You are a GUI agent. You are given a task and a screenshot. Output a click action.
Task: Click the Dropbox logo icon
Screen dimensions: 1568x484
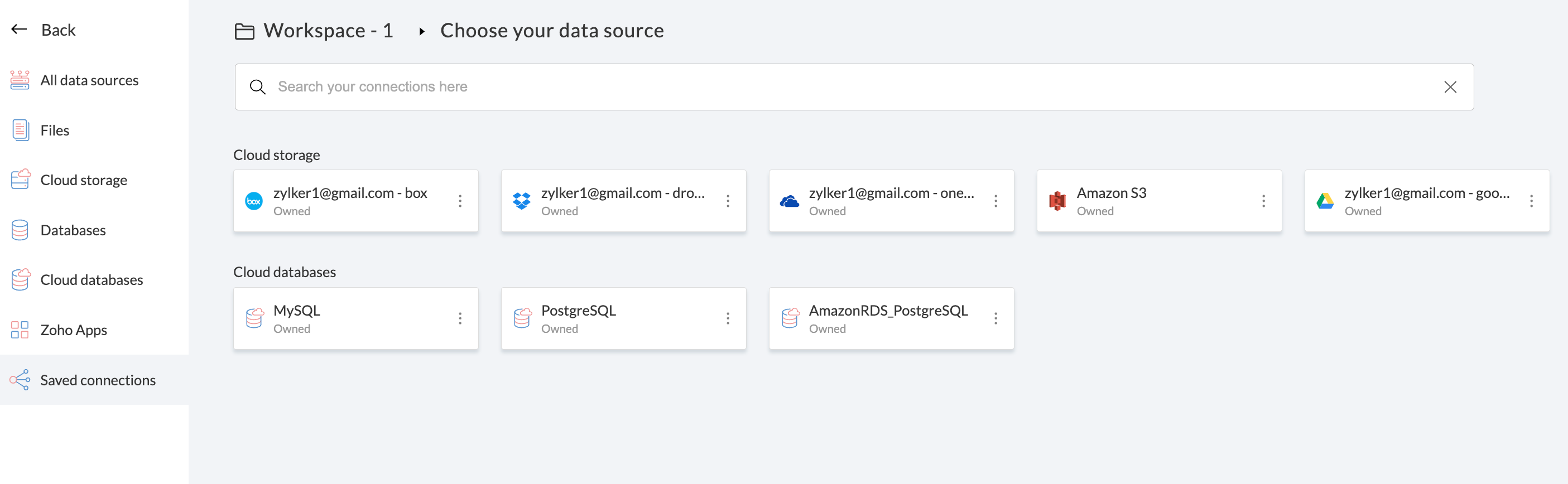[522, 201]
